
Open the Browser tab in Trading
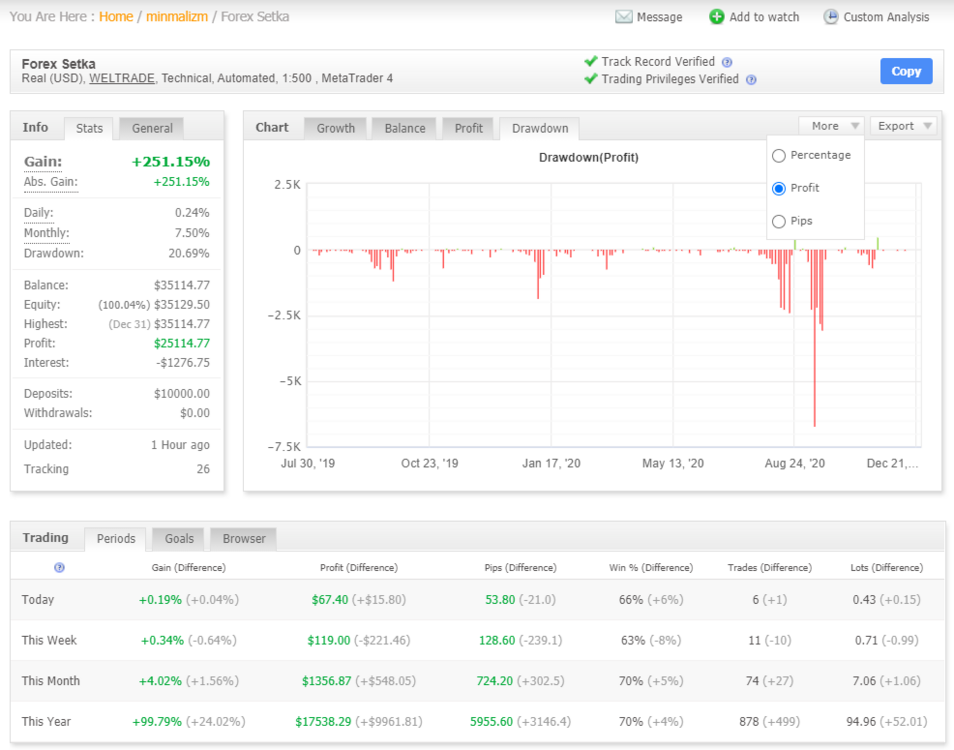[x=243, y=538]
